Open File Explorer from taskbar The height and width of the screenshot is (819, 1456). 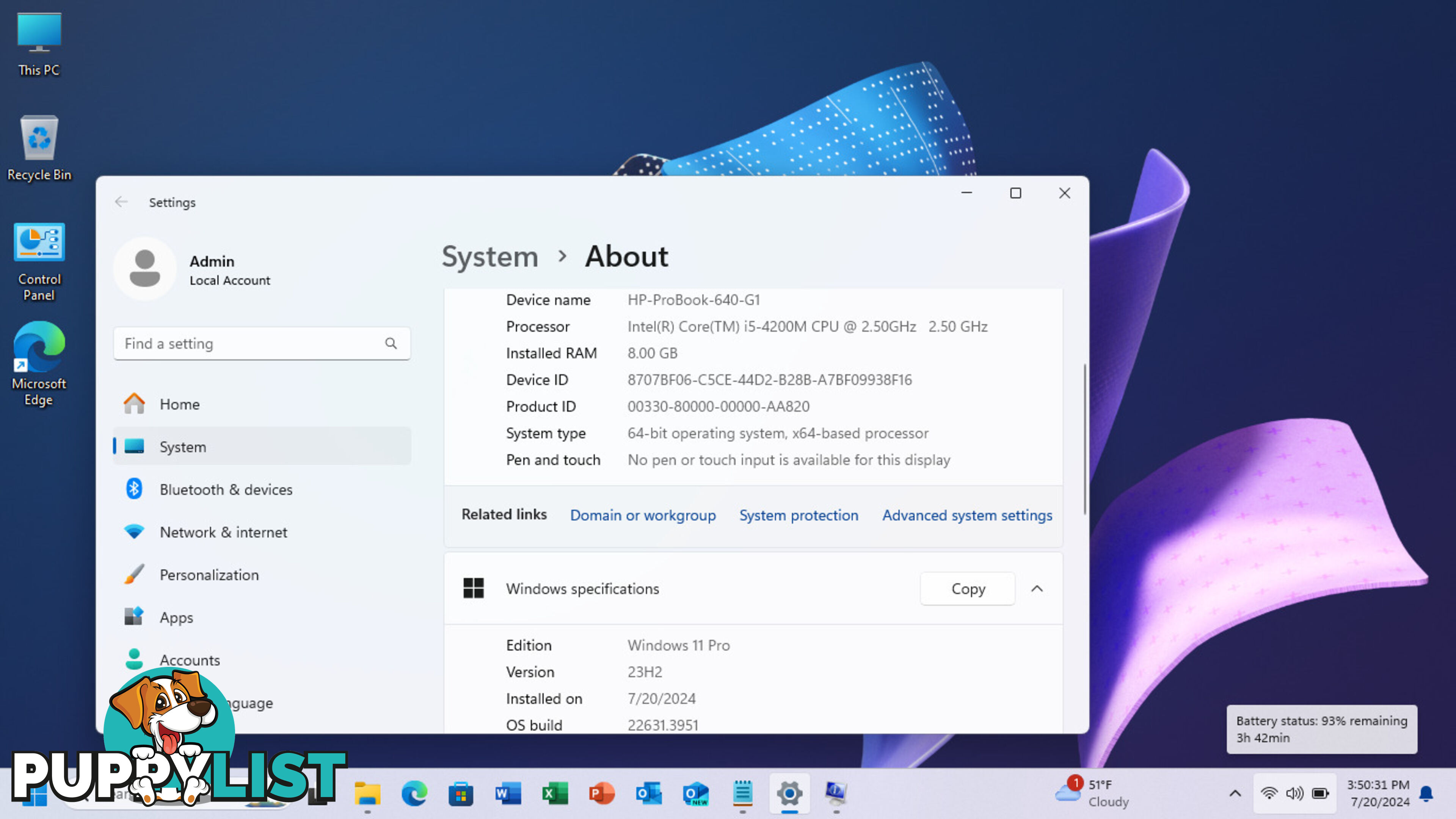click(367, 794)
